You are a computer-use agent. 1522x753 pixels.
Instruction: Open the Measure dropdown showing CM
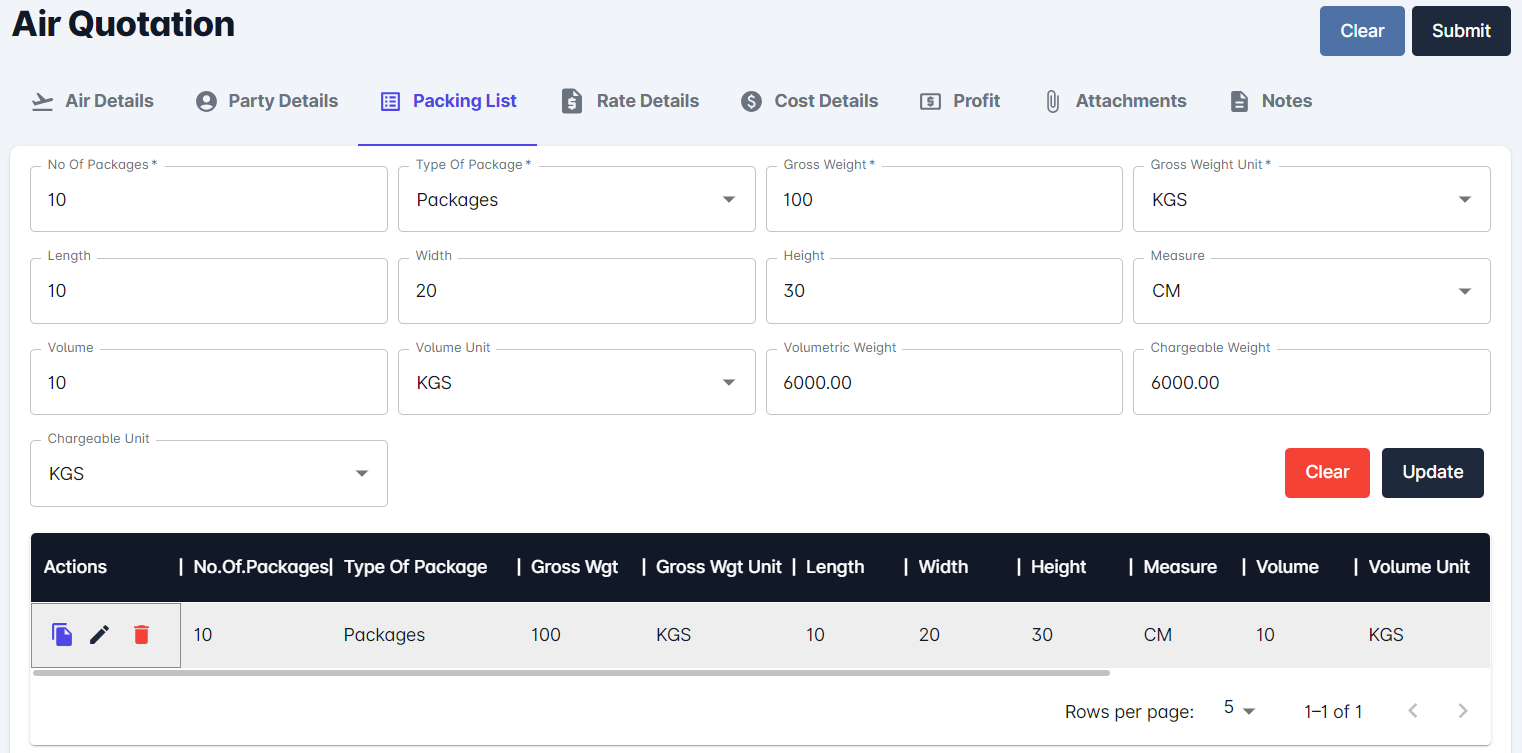(1311, 291)
